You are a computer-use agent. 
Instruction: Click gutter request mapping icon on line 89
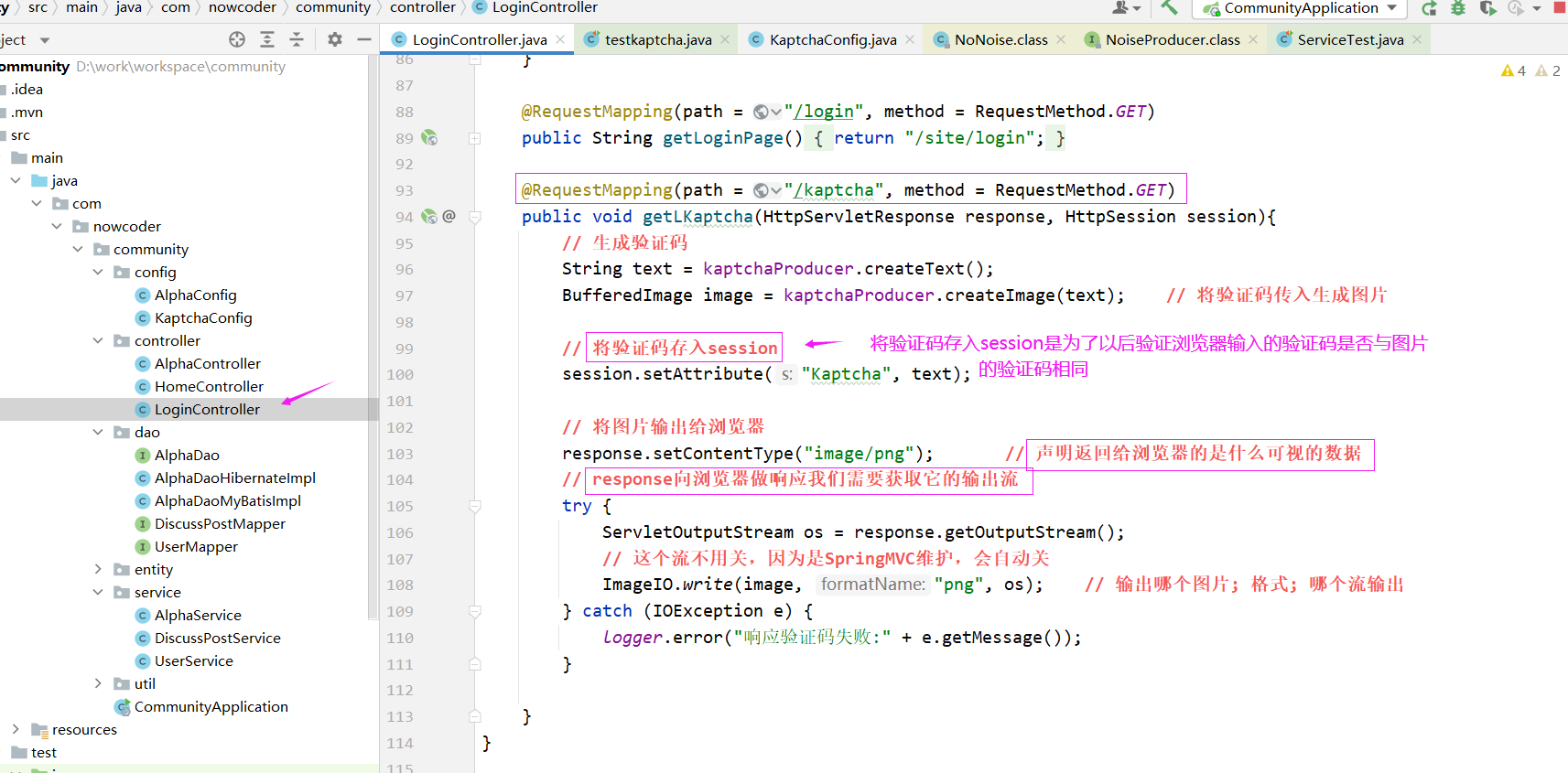pyautogui.click(x=429, y=138)
